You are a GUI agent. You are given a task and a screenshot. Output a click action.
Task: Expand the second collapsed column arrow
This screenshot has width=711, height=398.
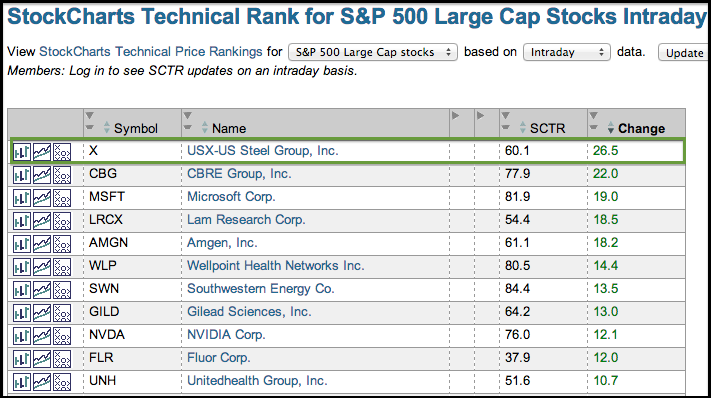pos(481,116)
